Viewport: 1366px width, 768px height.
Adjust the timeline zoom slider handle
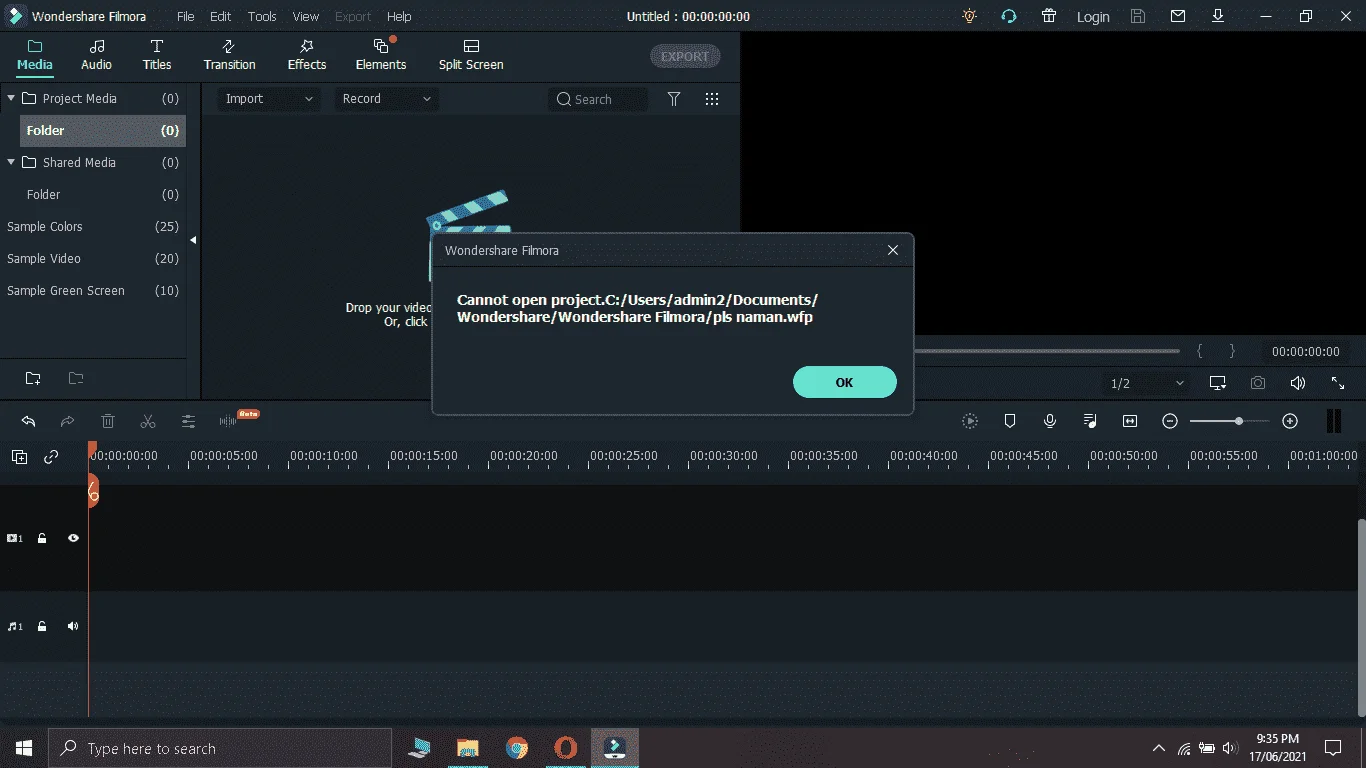point(1238,421)
